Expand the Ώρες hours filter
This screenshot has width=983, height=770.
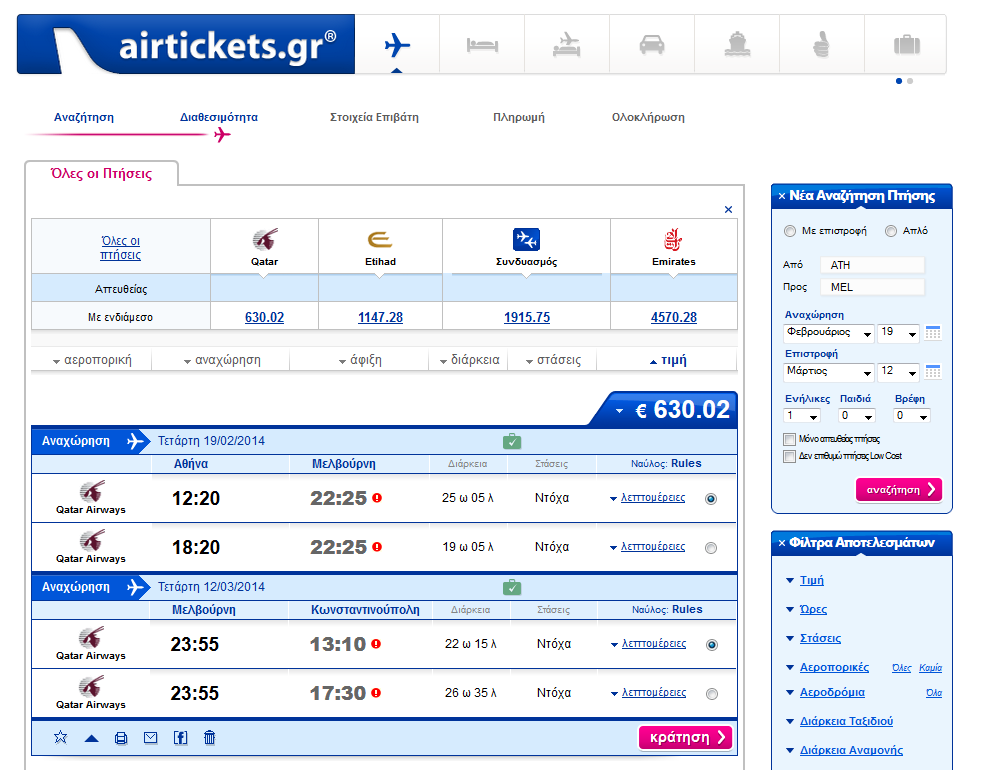[813, 609]
